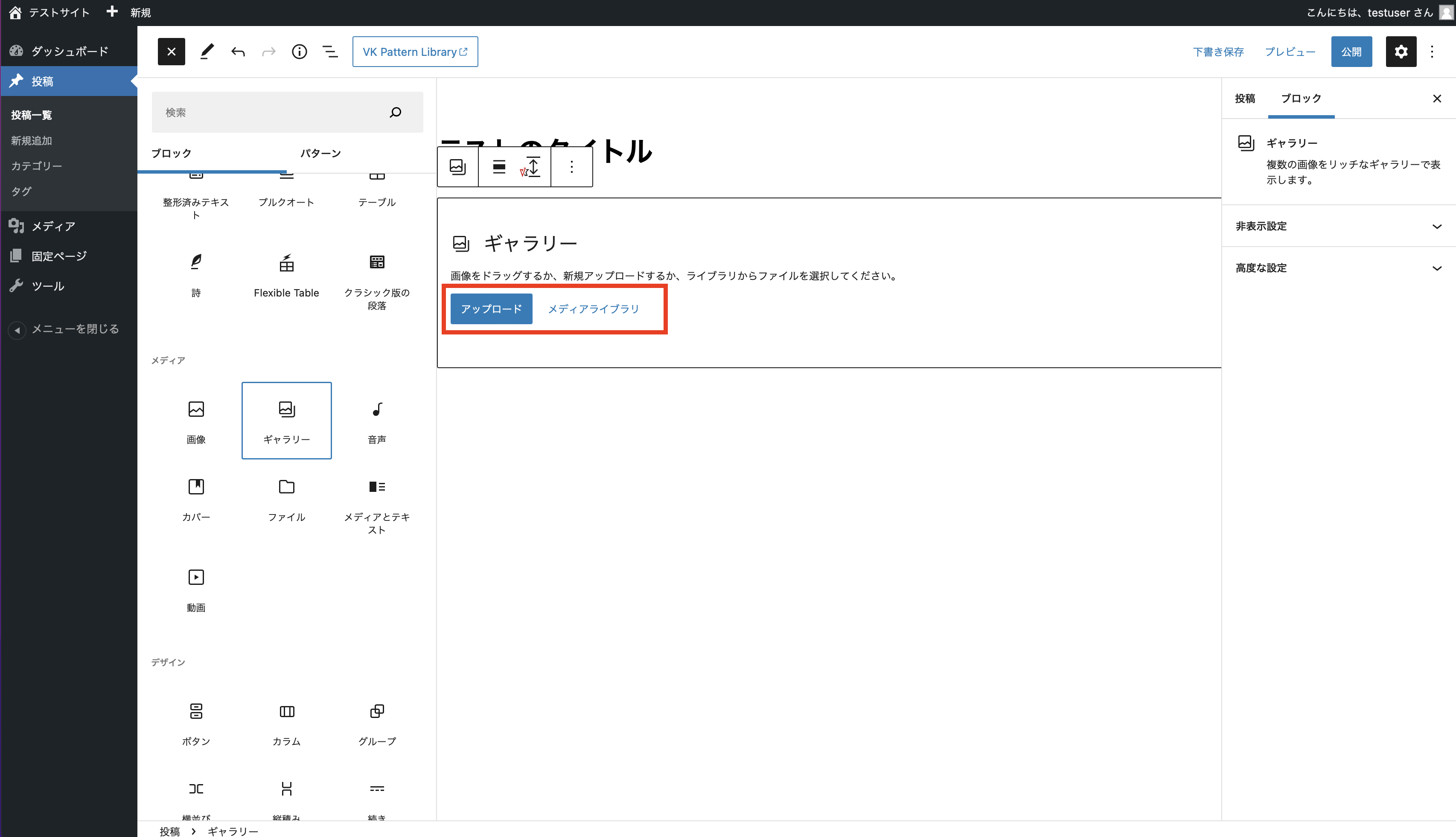Image resolution: width=1456 pixels, height=837 pixels.
Task: Open the メディアライブラリ link
Action: click(x=593, y=309)
